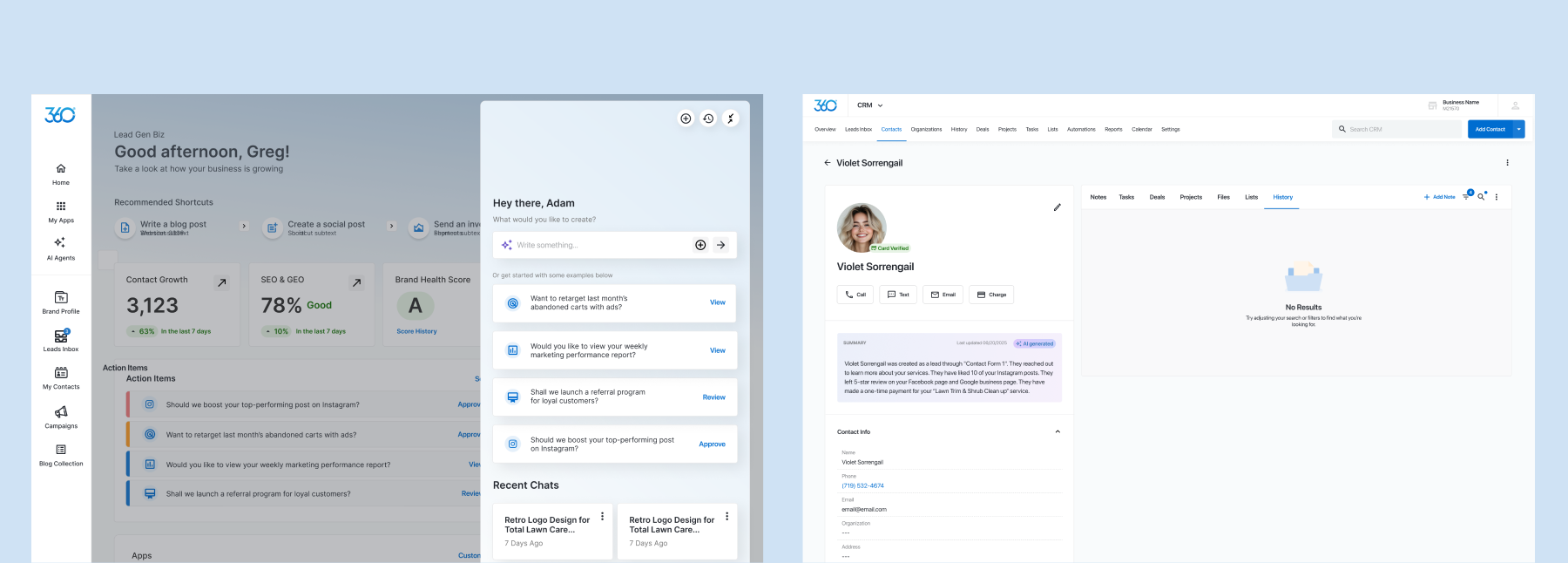Open the CRM product switcher dropdown
The height and width of the screenshot is (563, 1568).
[869, 105]
